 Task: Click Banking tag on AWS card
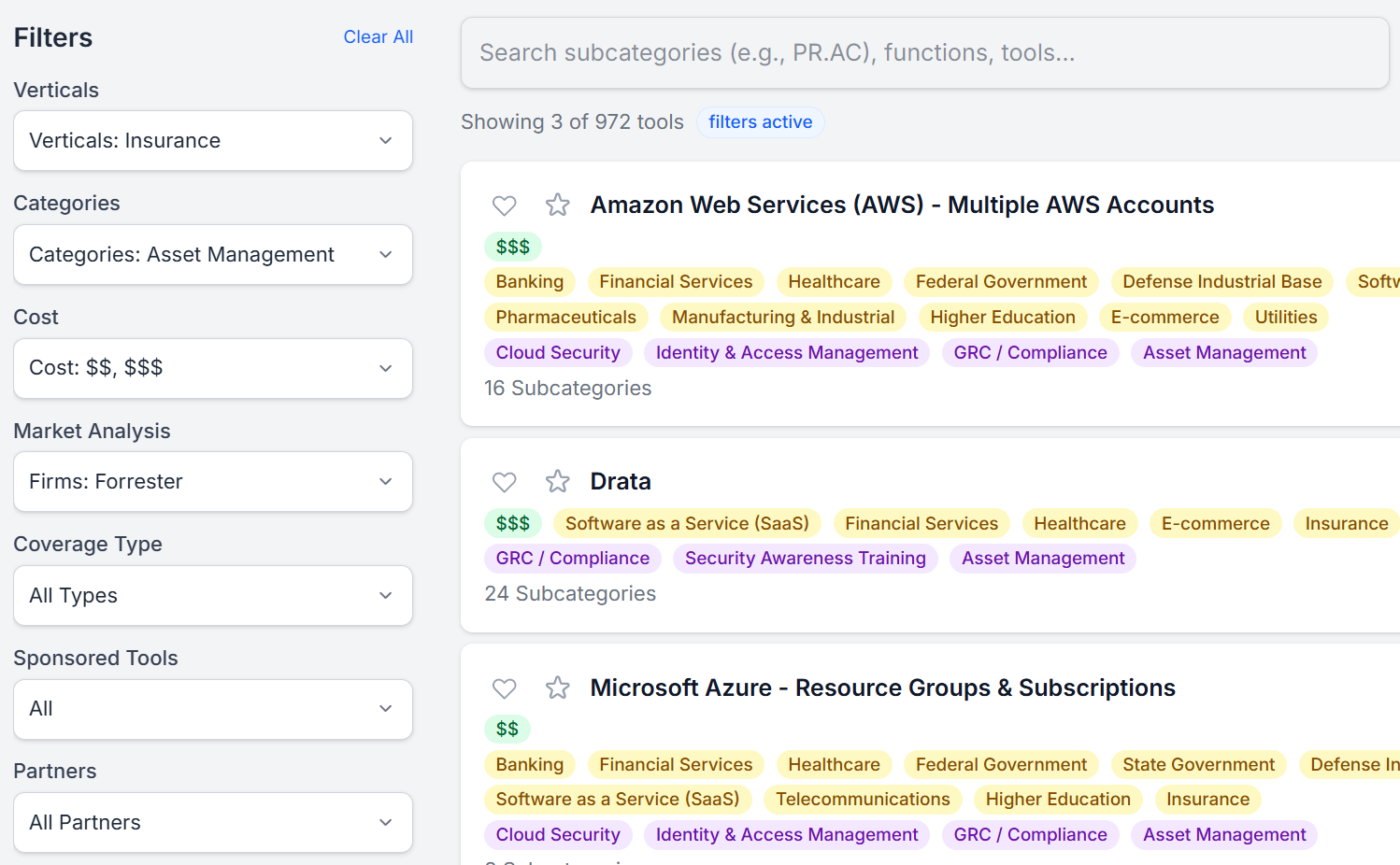530,282
